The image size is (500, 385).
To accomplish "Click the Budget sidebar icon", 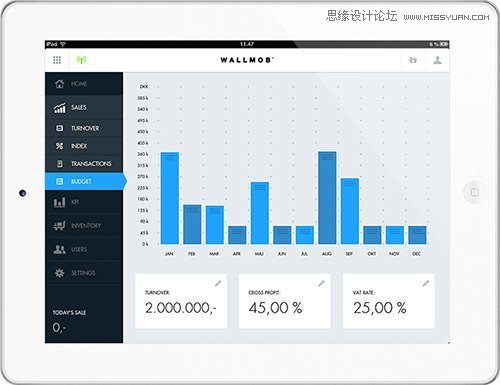I will tap(60, 181).
